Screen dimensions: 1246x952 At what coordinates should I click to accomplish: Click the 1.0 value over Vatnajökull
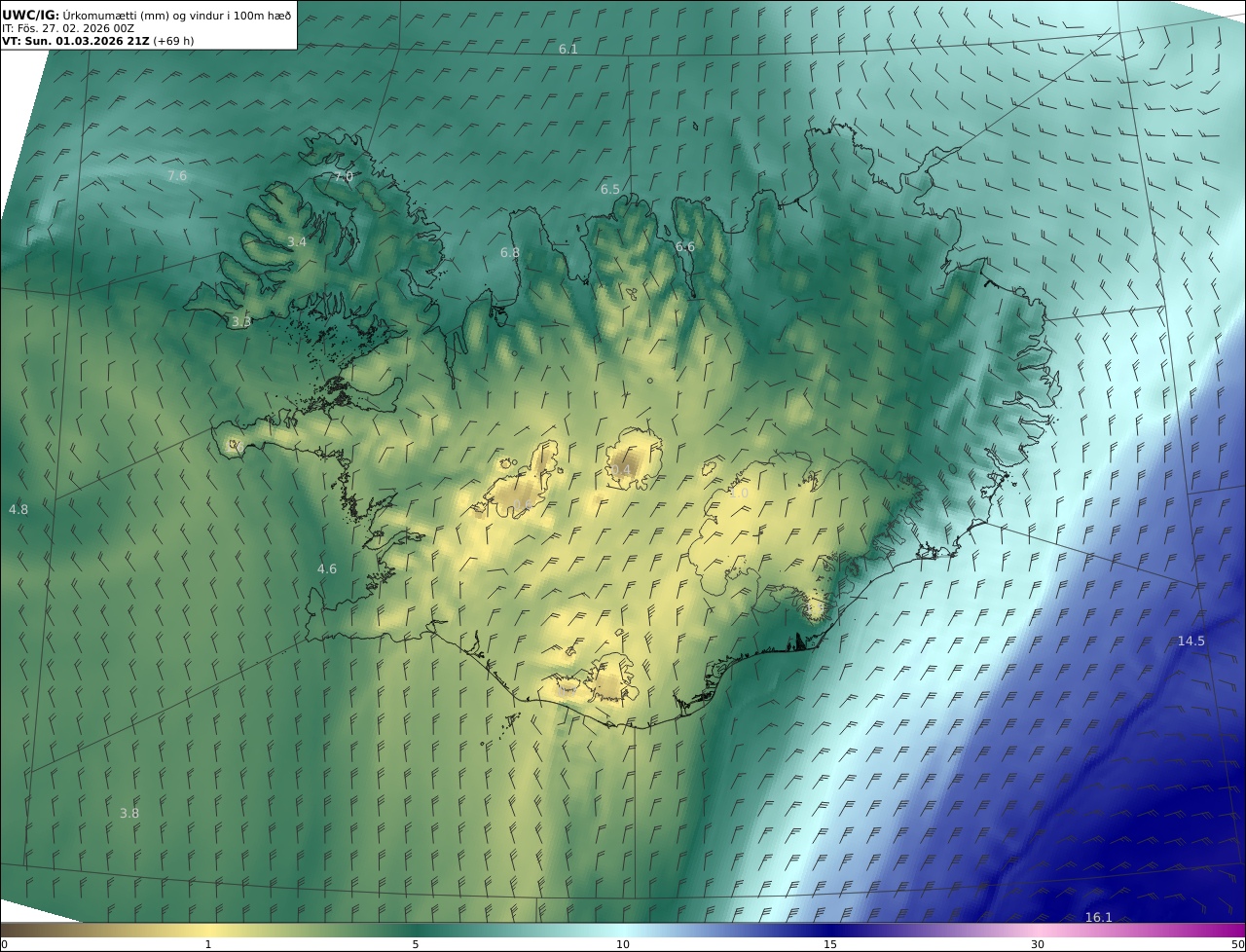[x=739, y=494]
